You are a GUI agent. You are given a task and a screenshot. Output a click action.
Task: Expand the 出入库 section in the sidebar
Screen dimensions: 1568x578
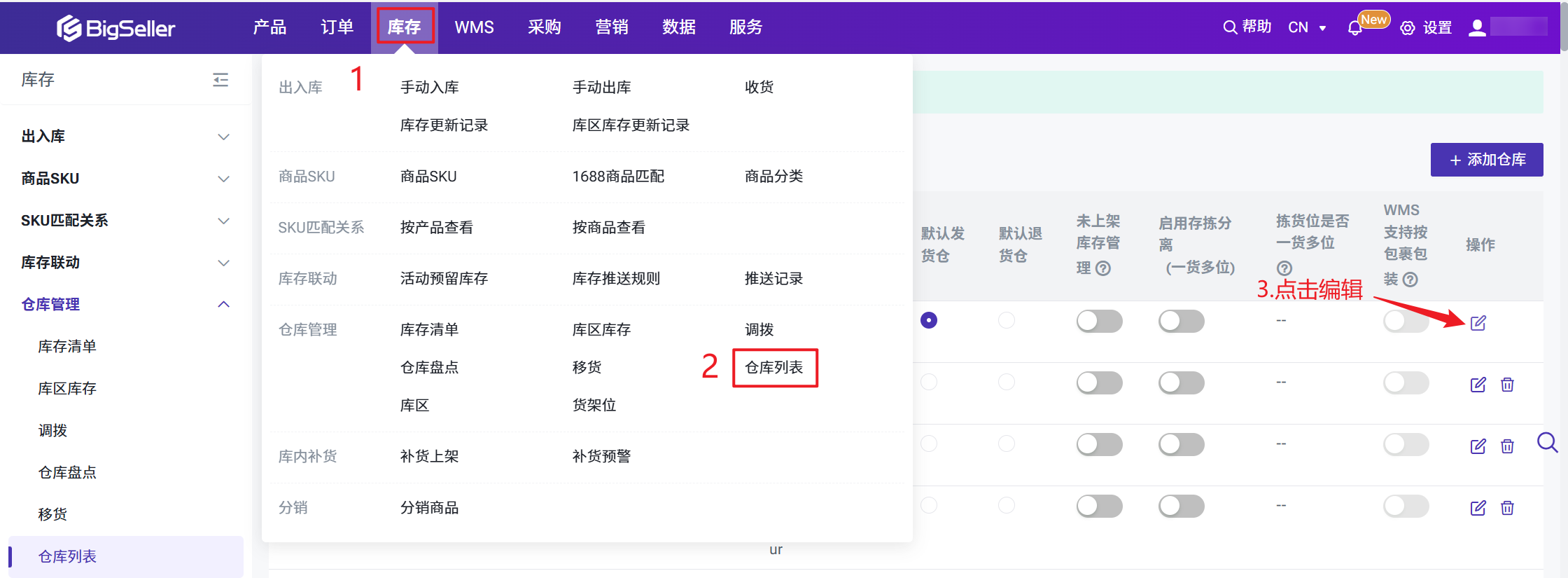coord(223,137)
